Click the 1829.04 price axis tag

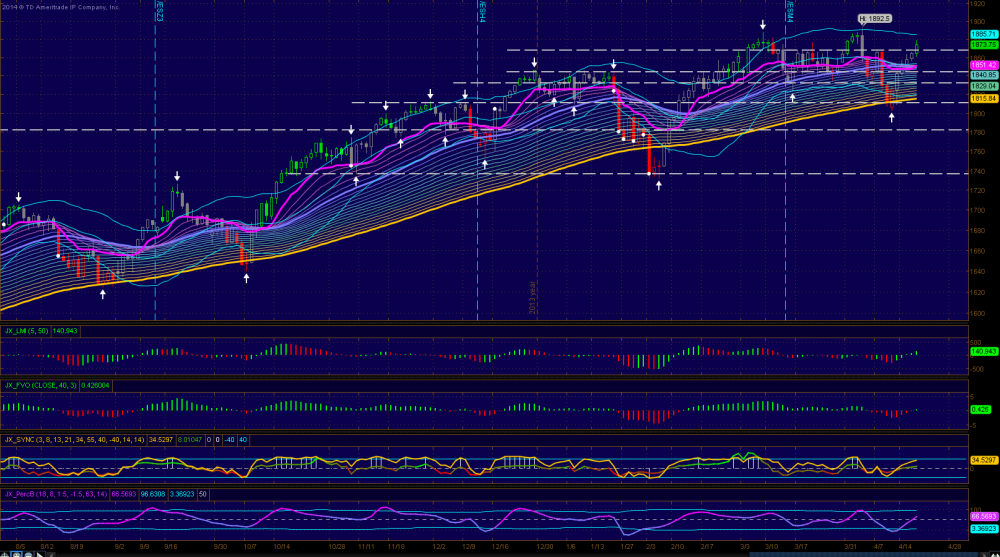[984, 86]
